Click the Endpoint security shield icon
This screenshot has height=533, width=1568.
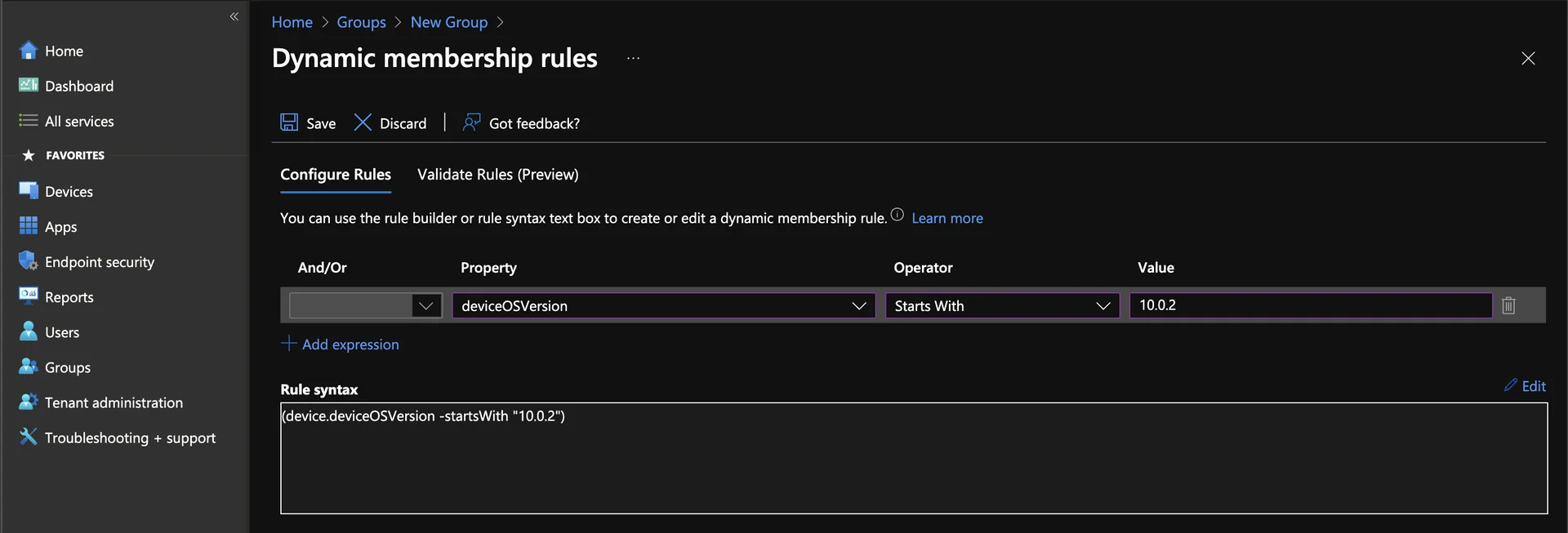click(29, 261)
